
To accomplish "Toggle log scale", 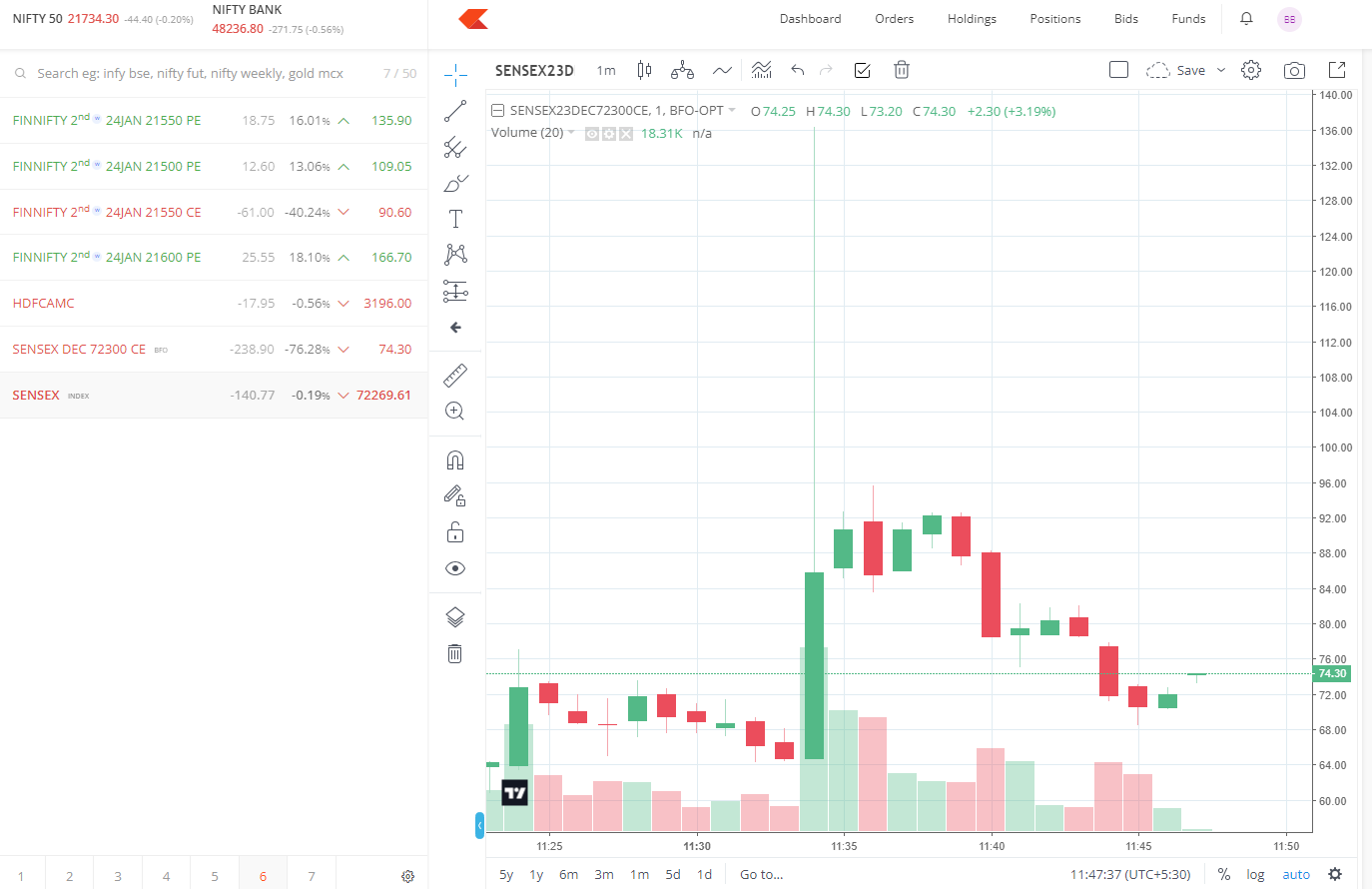I will tap(1255, 875).
